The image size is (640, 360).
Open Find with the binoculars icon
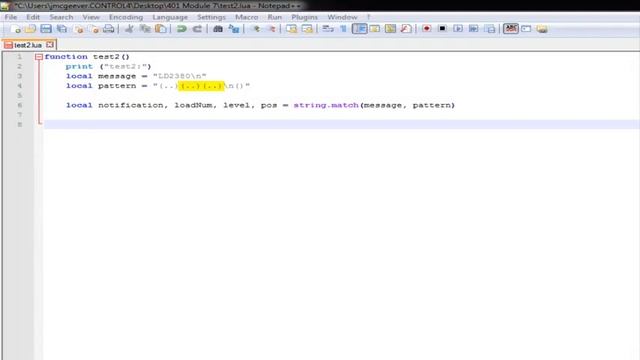pyautogui.click(x=218, y=29)
